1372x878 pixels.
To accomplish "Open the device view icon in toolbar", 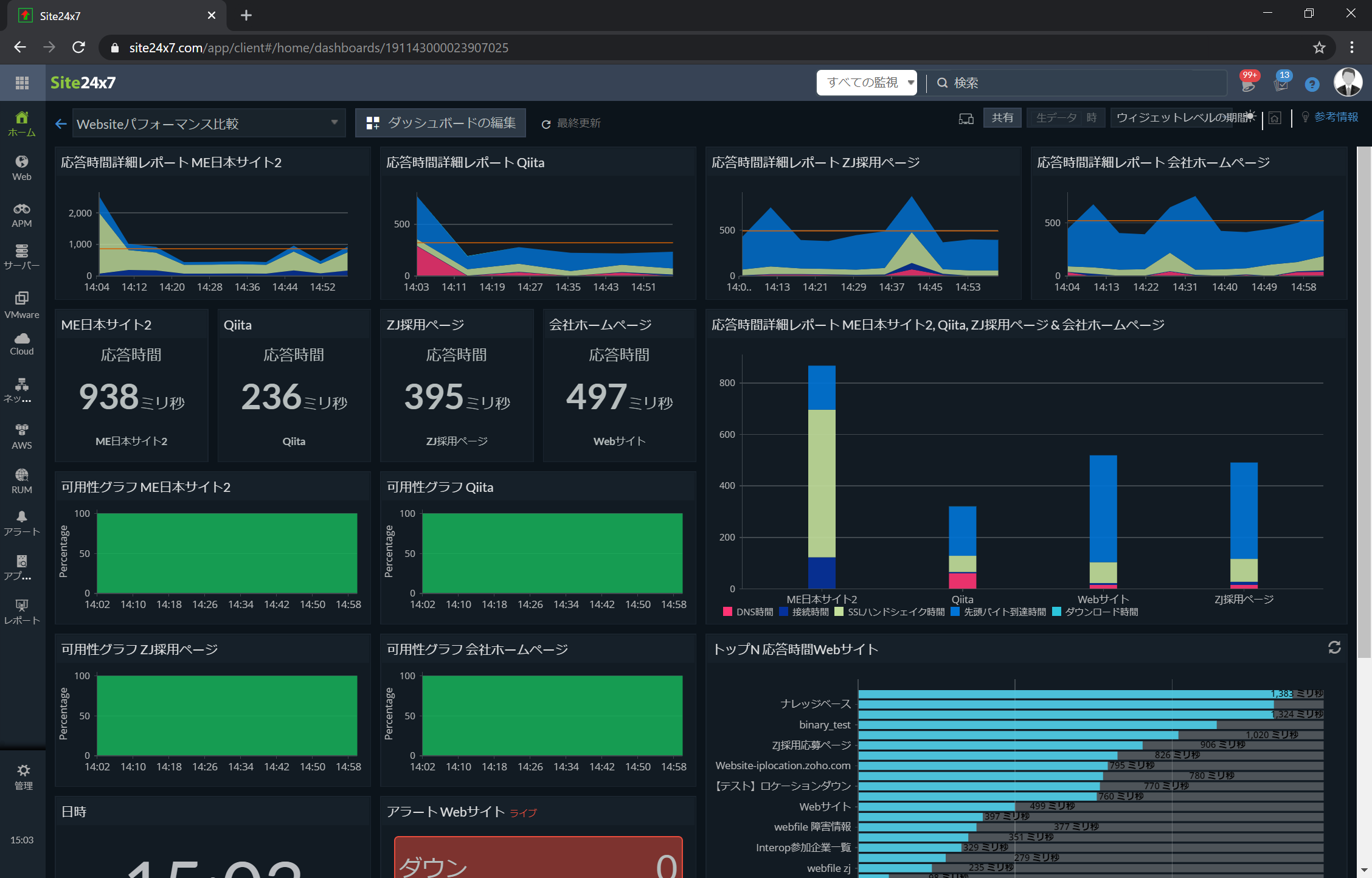I will tap(966, 119).
